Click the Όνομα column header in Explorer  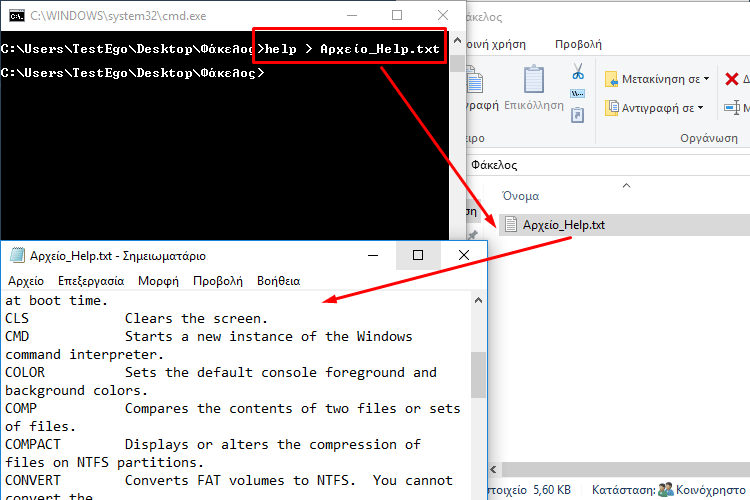click(520, 196)
